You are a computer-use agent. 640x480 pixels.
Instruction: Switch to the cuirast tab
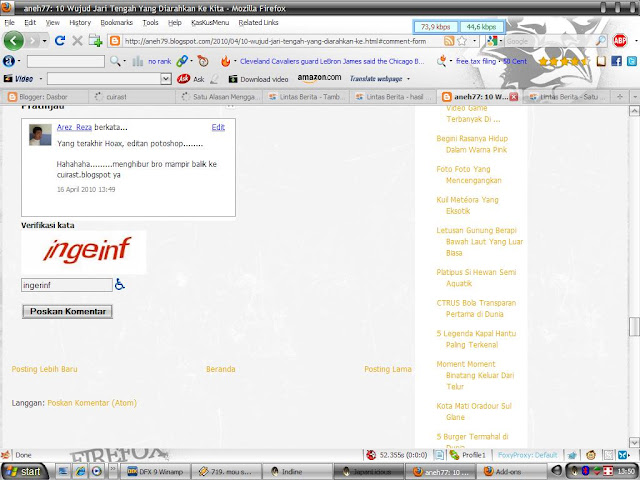pos(132,97)
